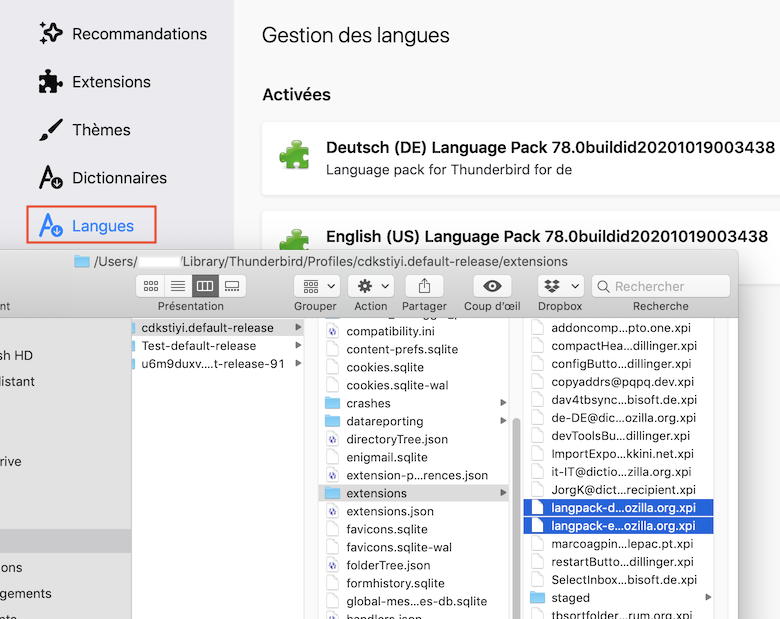Image resolution: width=780 pixels, height=619 pixels.
Task: Open the Dropbox toolbar menu
Action: (x=561, y=286)
